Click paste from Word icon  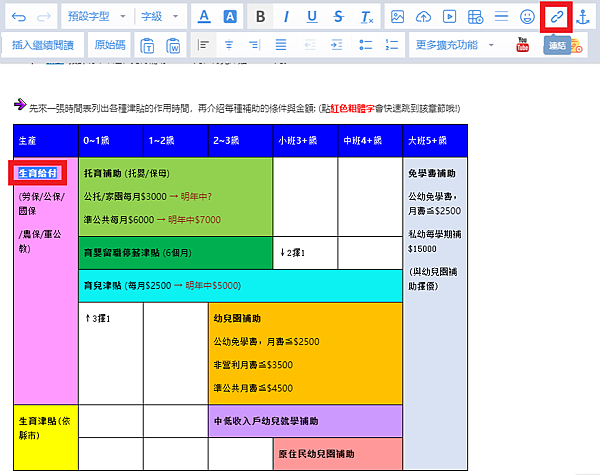[x=173, y=46]
